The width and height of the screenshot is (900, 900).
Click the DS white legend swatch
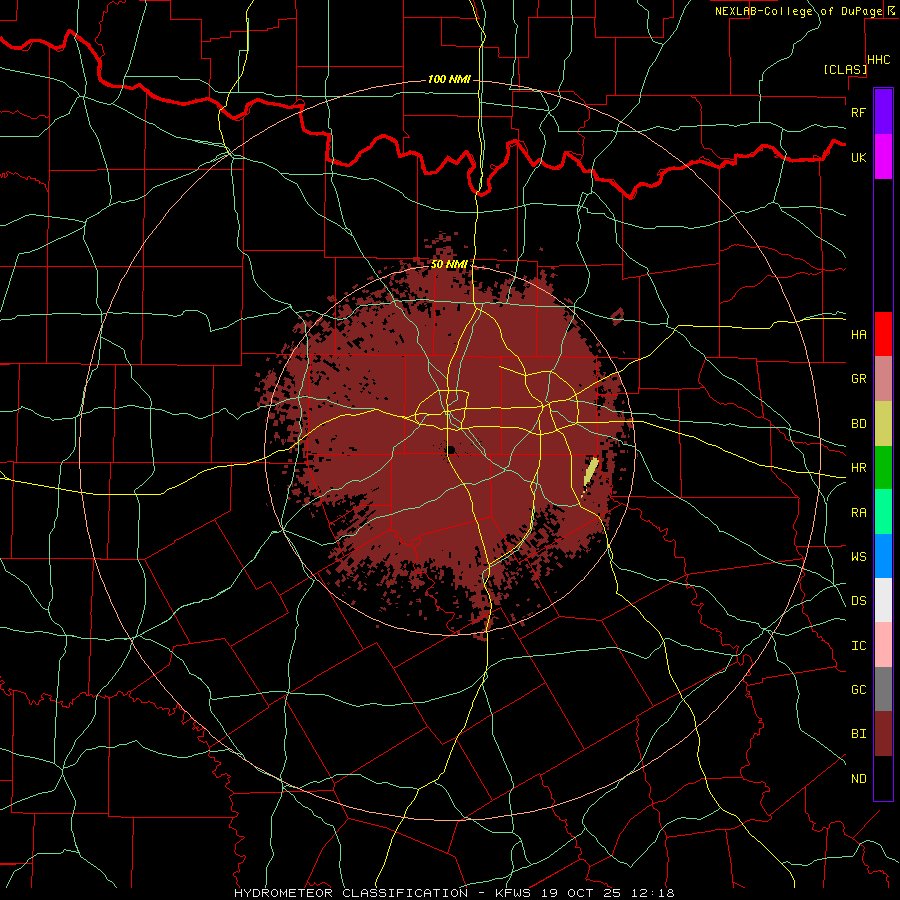pyautogui.click(x=883, y=600)
